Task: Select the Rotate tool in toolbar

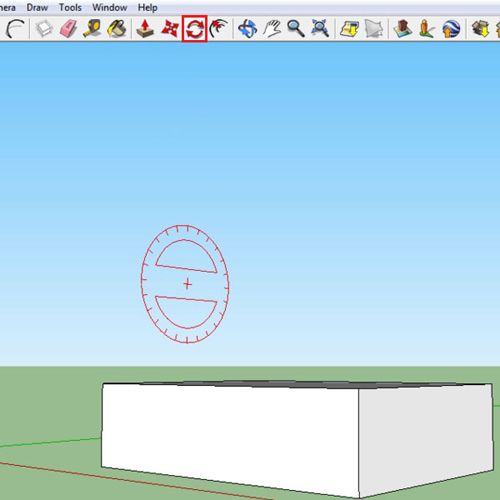Action: (x=195, y=29)
